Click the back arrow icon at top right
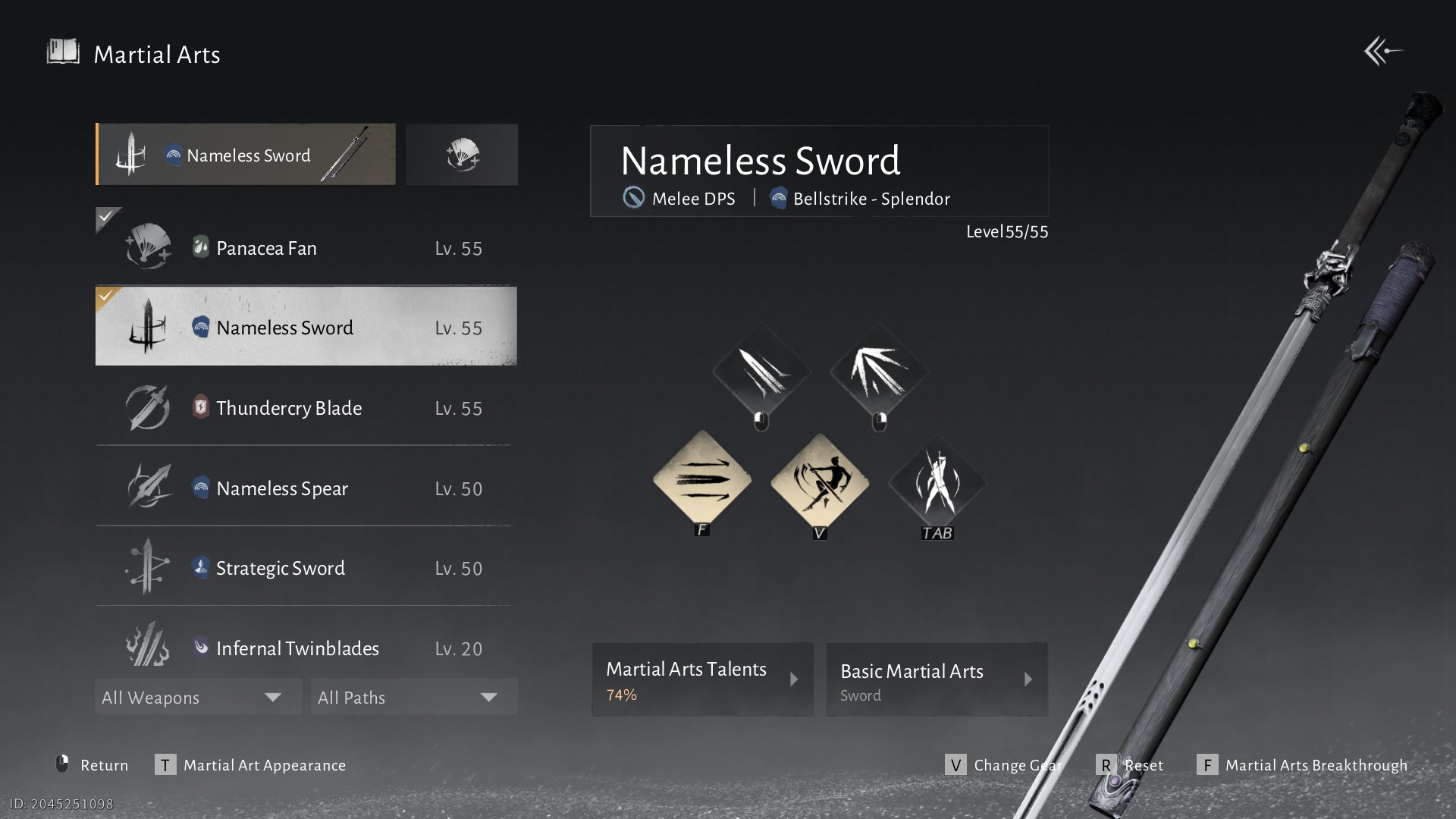1456x819 pixels. click(x=1383, y=52)
